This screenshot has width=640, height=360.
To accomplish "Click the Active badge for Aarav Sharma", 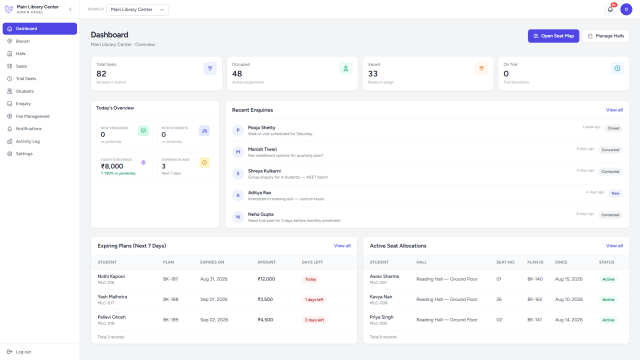I will pos(608,279).
